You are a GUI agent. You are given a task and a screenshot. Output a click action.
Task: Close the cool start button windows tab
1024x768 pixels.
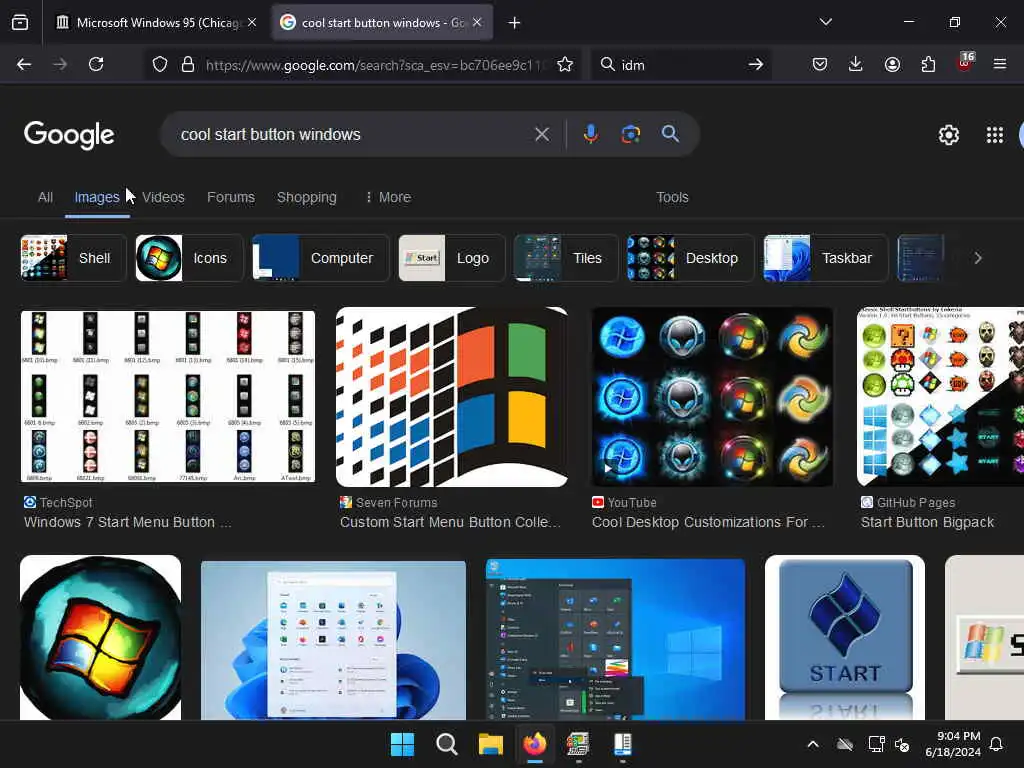[477, 22]
